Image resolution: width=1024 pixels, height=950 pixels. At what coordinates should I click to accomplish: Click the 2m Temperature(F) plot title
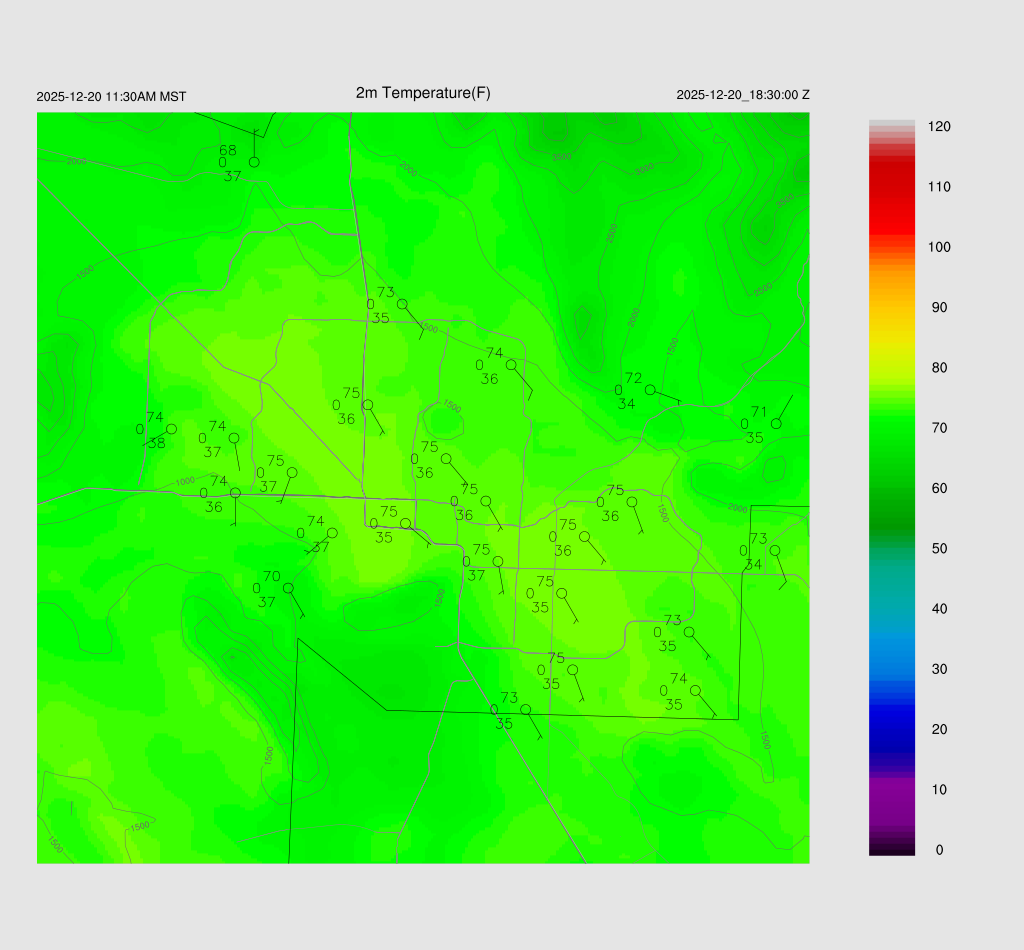(423, 93)
